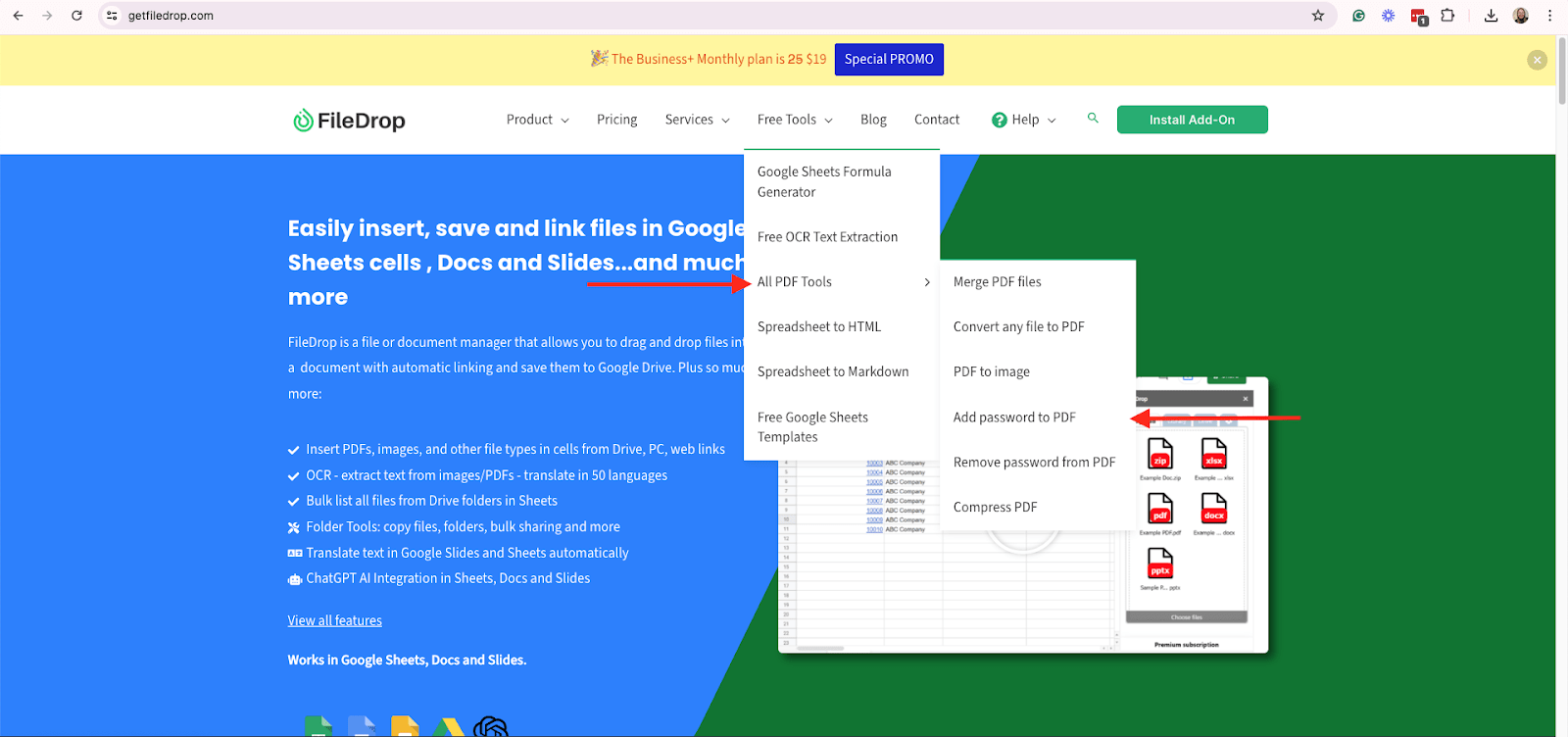Choose Compress PDF
Image resolution: width=1568 pixels, height=737 pixels.
(1038, 508)
